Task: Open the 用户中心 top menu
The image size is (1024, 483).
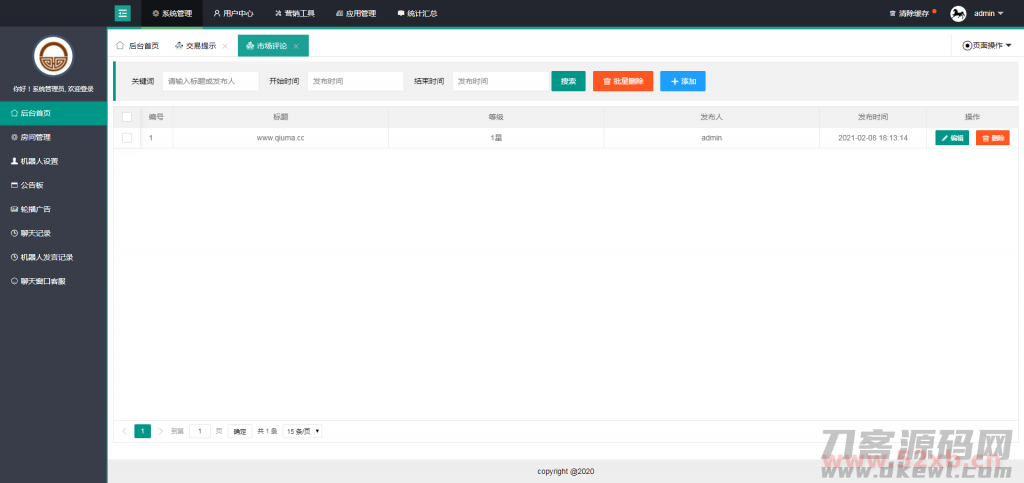Action: (x=232, y=13)
